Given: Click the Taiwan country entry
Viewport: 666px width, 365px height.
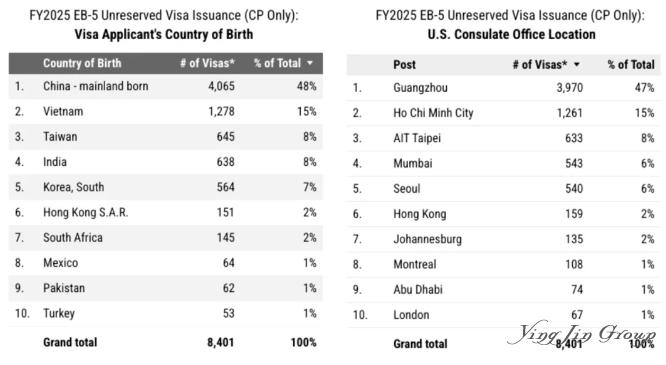Looking at the screenshot, I should click(60, 137).
